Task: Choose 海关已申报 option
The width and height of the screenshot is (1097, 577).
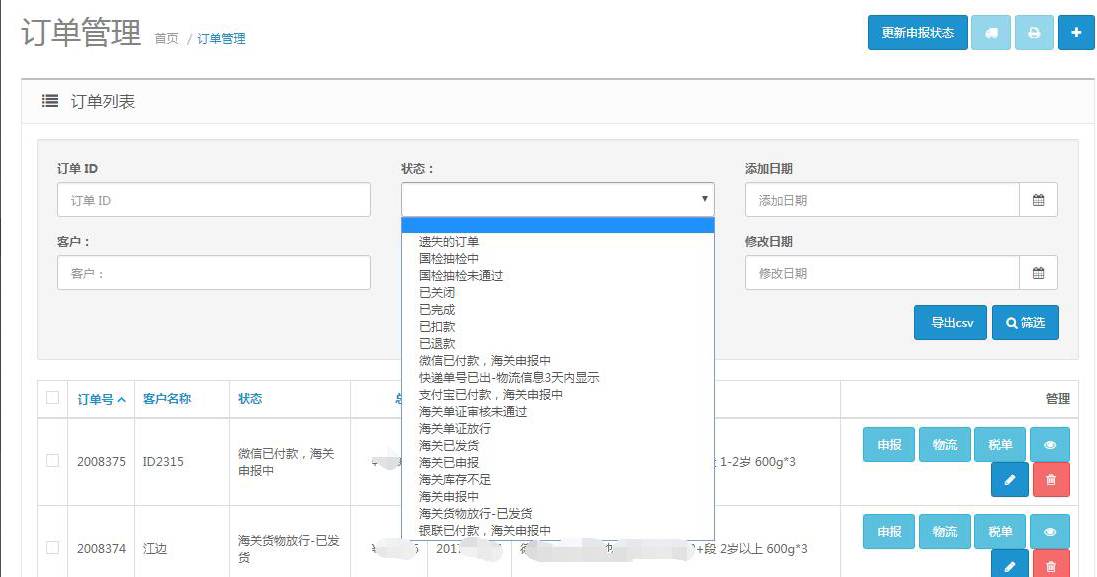Action: tap(448, 463)
